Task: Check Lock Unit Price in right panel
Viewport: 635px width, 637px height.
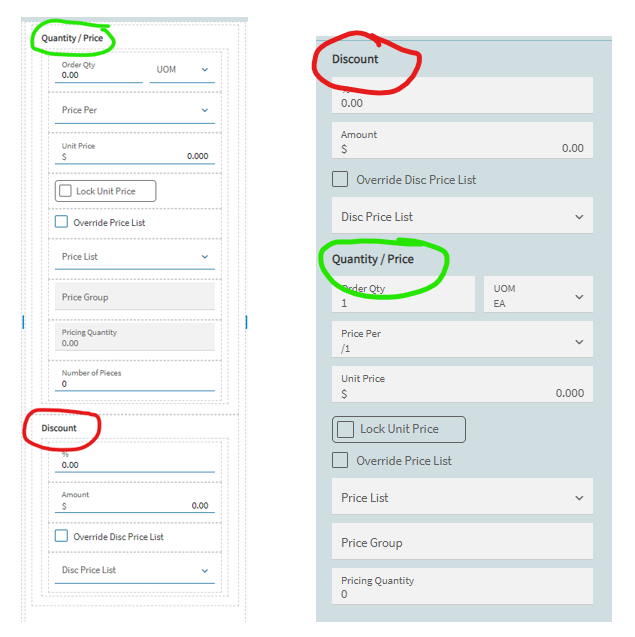Action: point(345,429)
